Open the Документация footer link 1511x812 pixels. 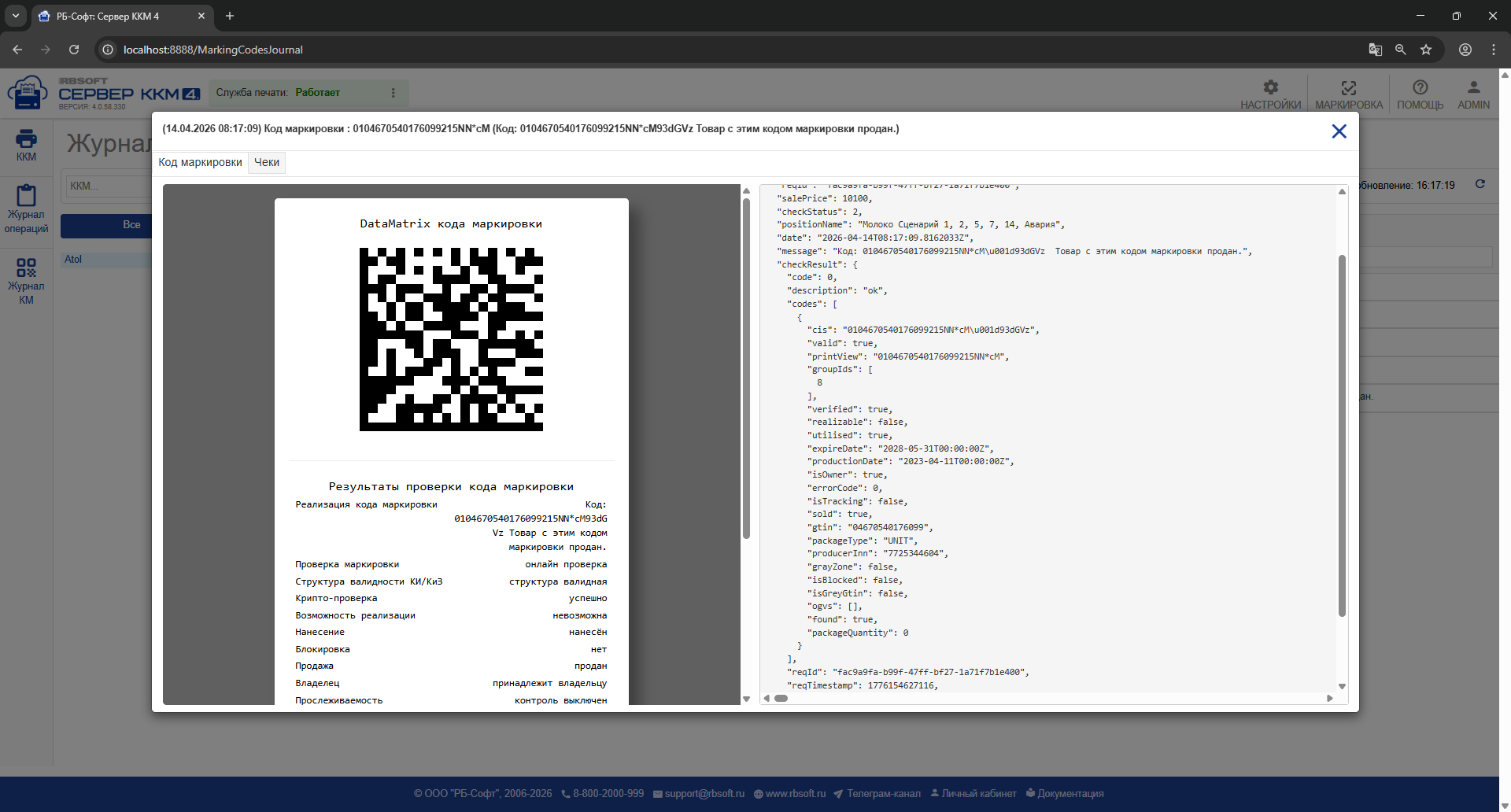coord(1065,793)
